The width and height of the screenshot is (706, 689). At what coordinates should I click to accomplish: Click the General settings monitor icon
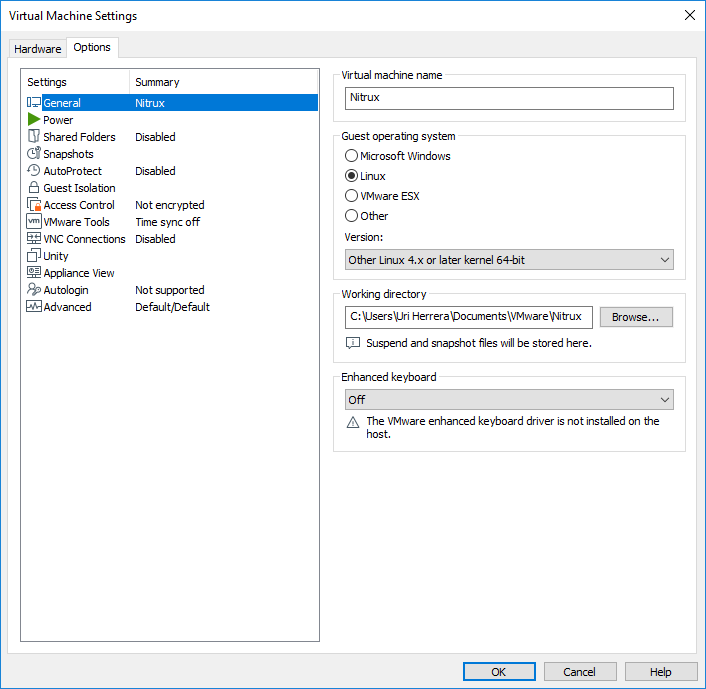(34, 103)
